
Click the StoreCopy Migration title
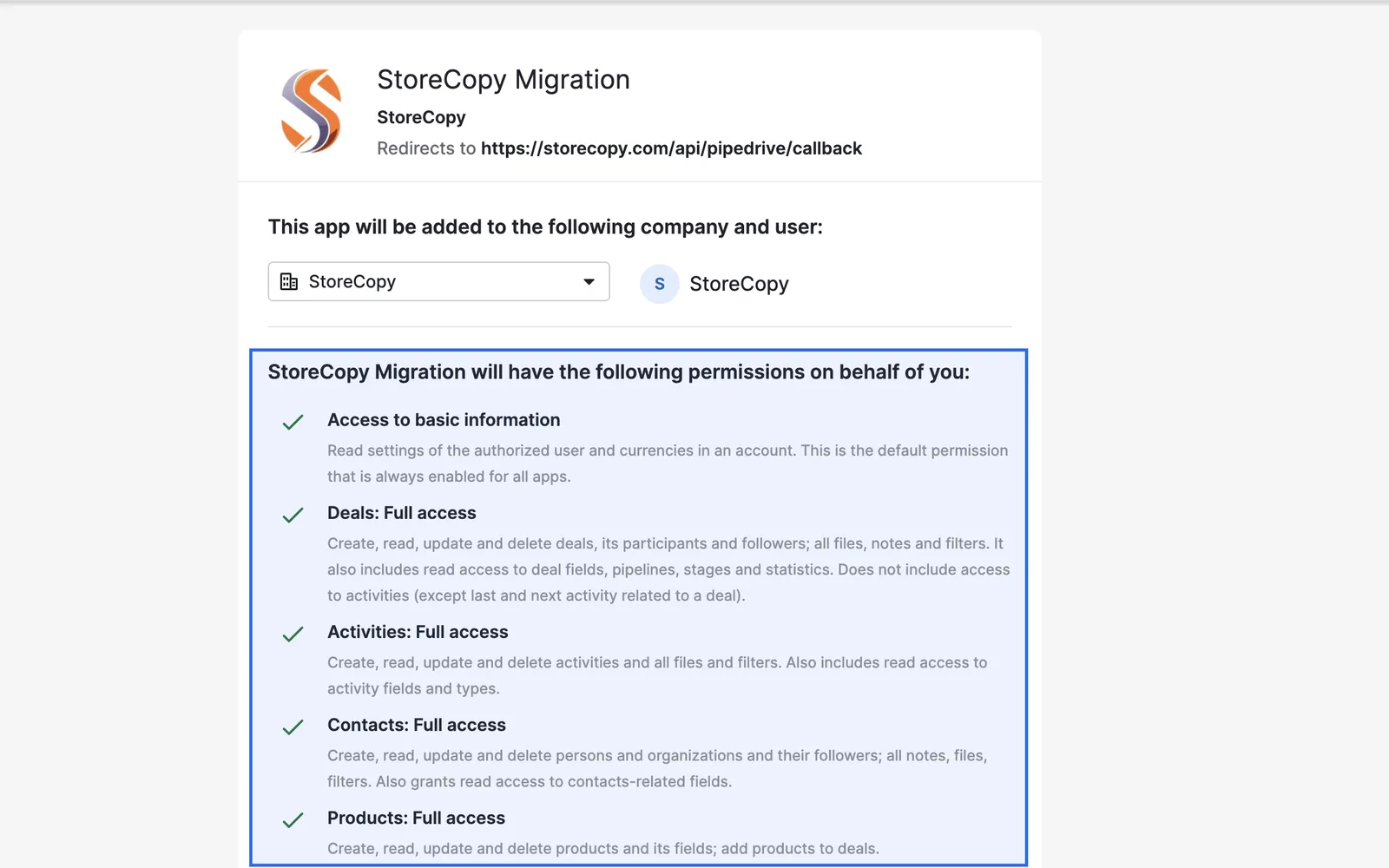tap(504, 80)
